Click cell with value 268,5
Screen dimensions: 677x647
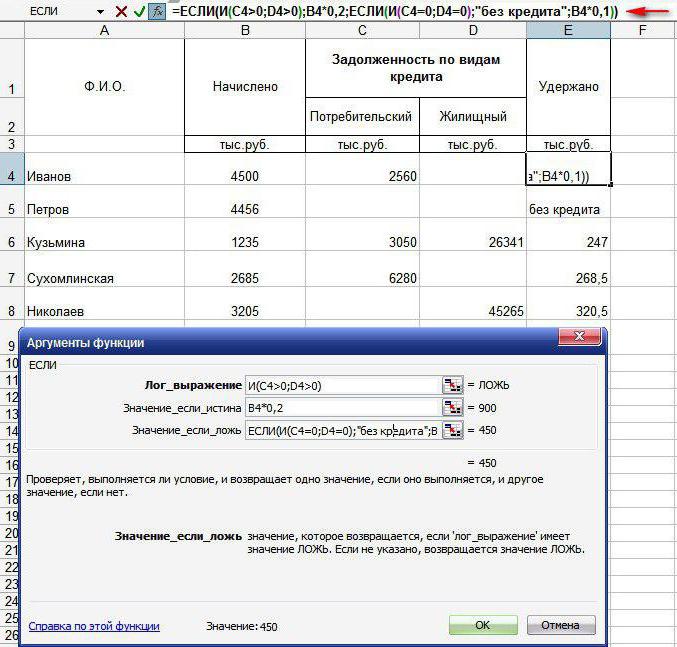pos(568,269)
